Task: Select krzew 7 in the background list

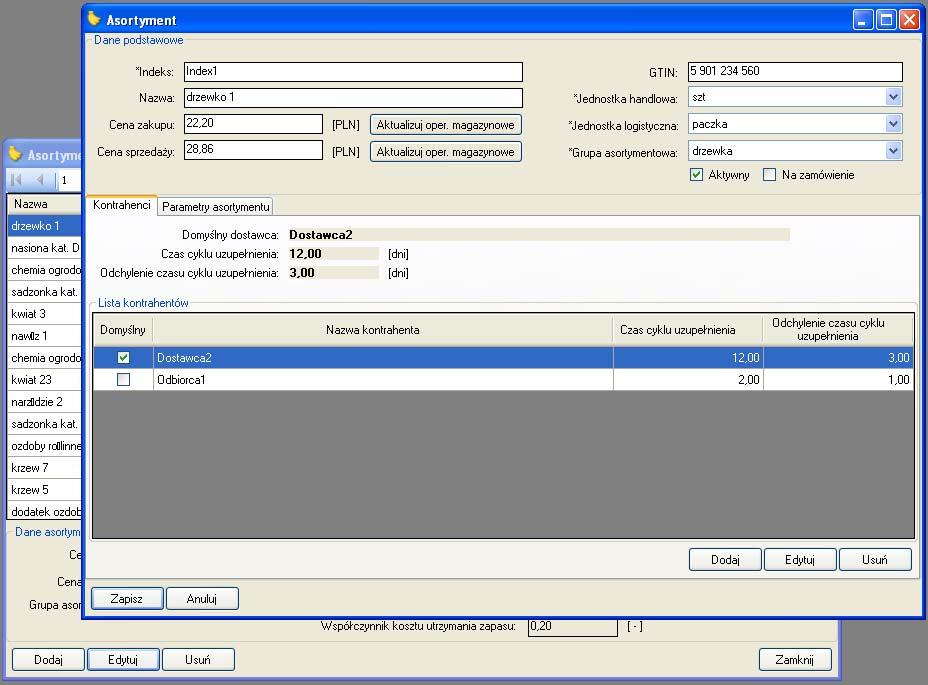Action: pyautogui.click(x=45, y=468)
